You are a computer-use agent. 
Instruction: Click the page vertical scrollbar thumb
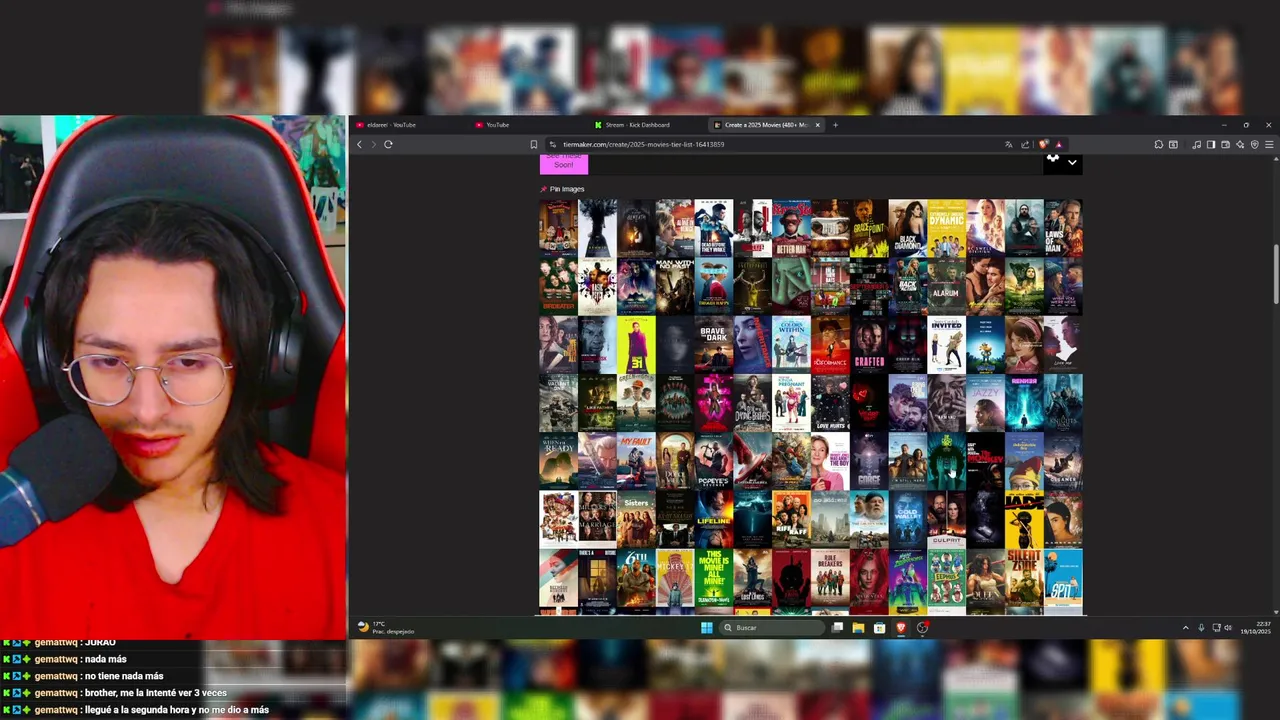coord(1275,272)
